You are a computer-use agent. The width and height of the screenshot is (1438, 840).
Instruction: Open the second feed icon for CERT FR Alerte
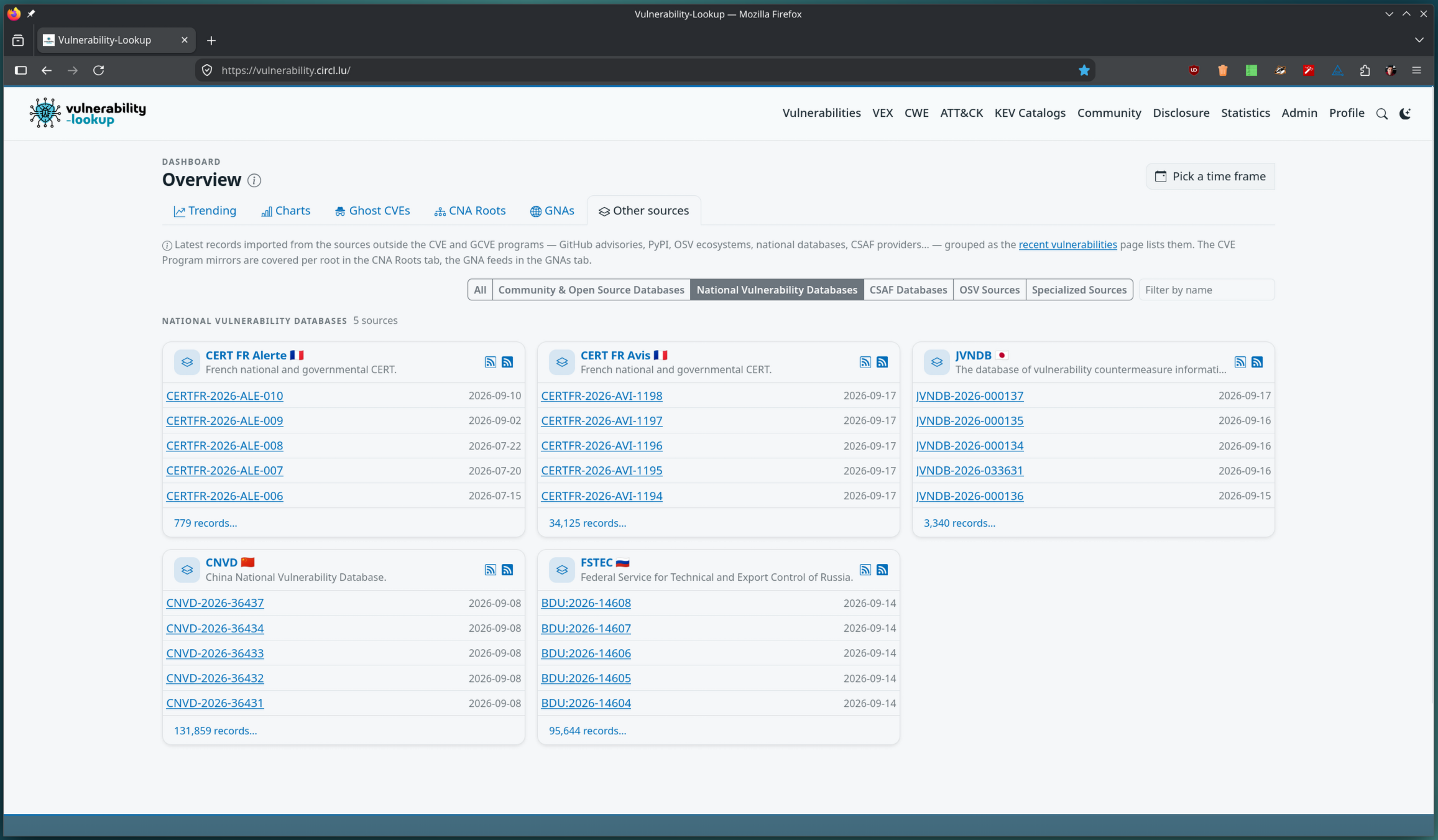tap(507, 362)
